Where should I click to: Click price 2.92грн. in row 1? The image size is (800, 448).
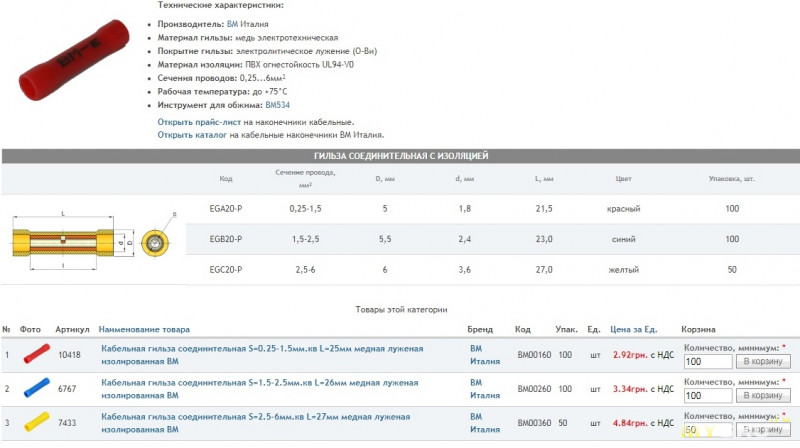point(630,355)
